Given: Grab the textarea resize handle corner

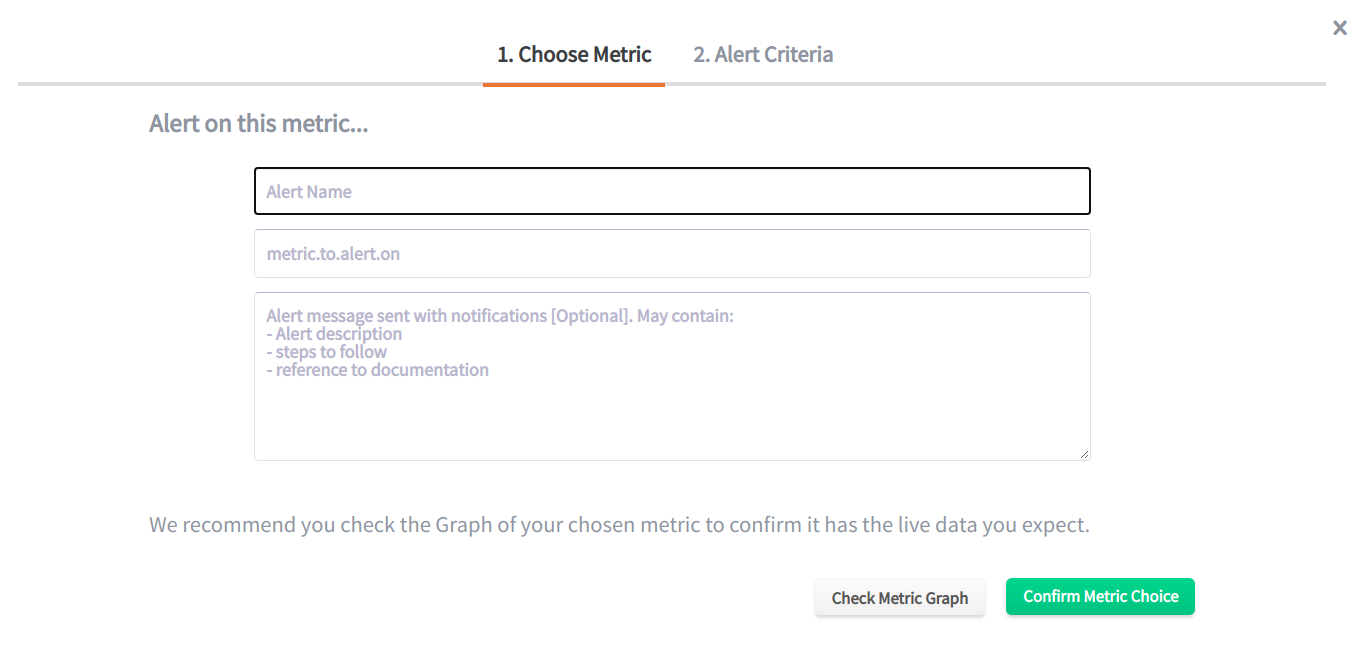Looking at the screenshot, I should point(1084,454).
